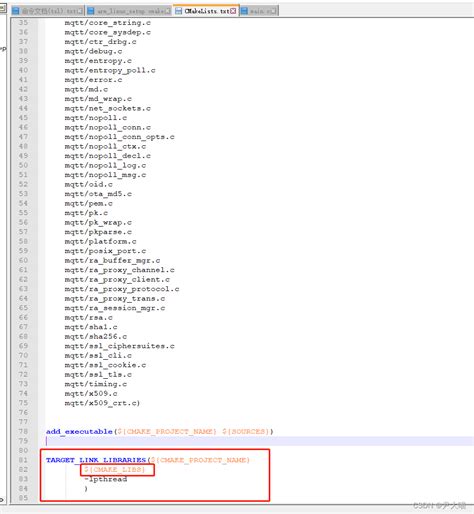This screenshot has width=474, height=514.
Task: Click the mqtt/nopoll.c entry
Action: tap(96, 118)
